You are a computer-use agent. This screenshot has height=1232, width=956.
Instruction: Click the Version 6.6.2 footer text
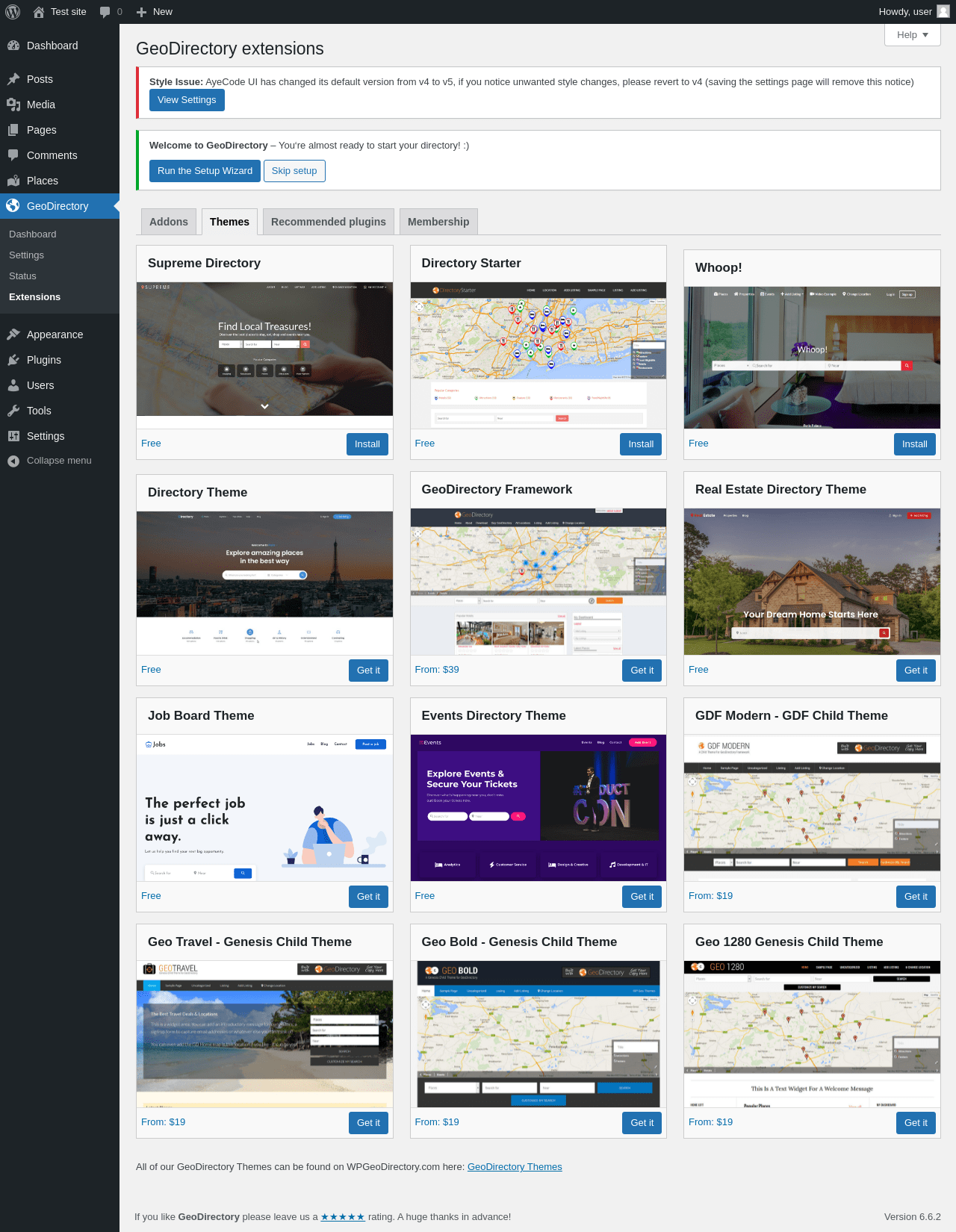[x=913, y=1217]
